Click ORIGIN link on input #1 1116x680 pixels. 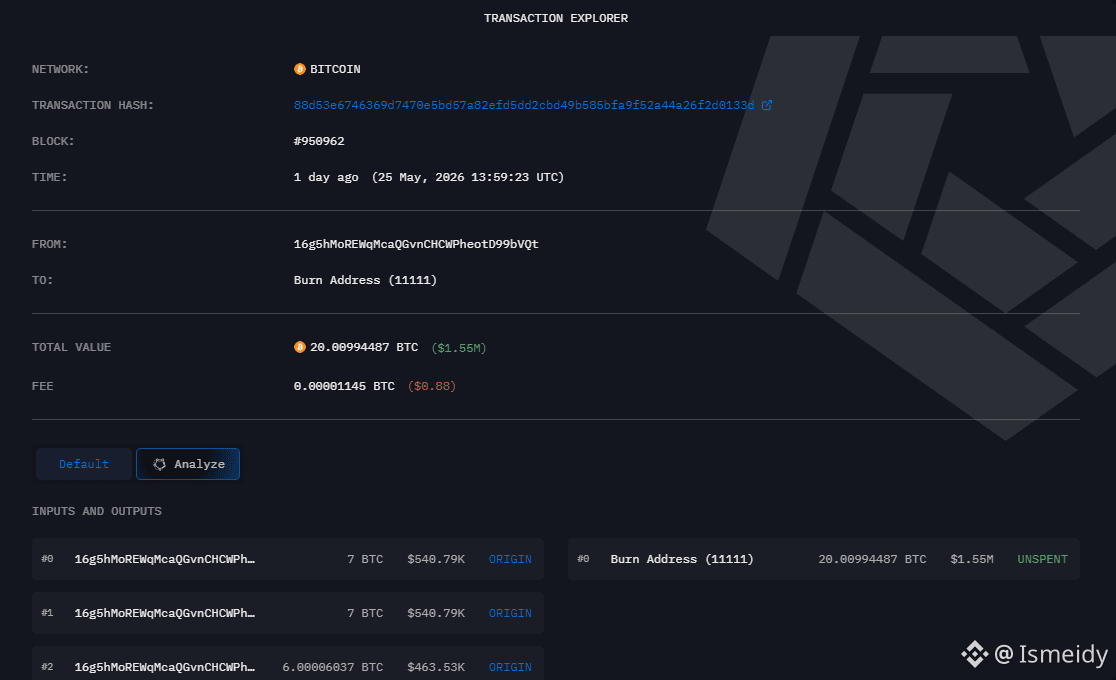510,614
